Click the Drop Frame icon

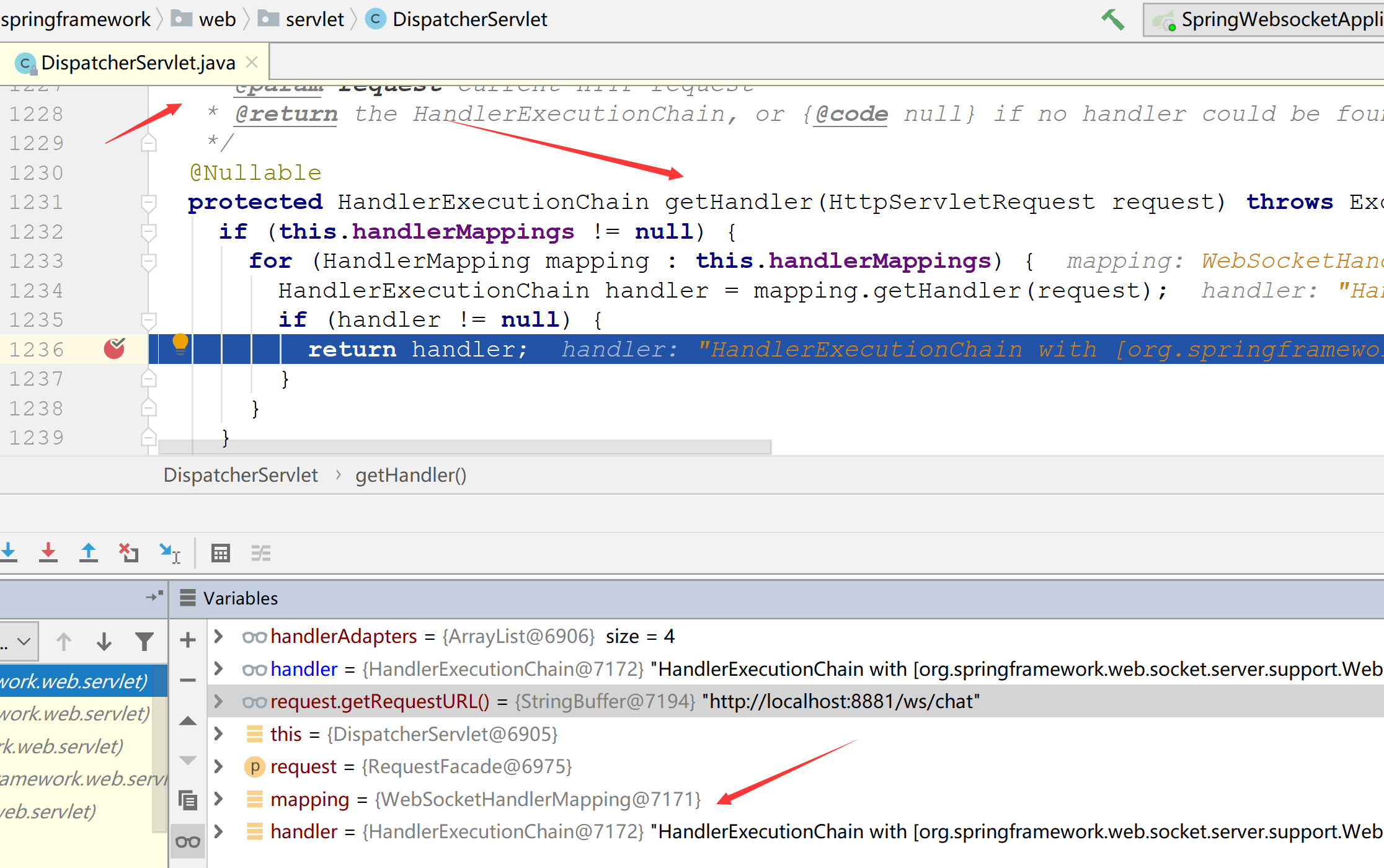[x=128, y=552]
